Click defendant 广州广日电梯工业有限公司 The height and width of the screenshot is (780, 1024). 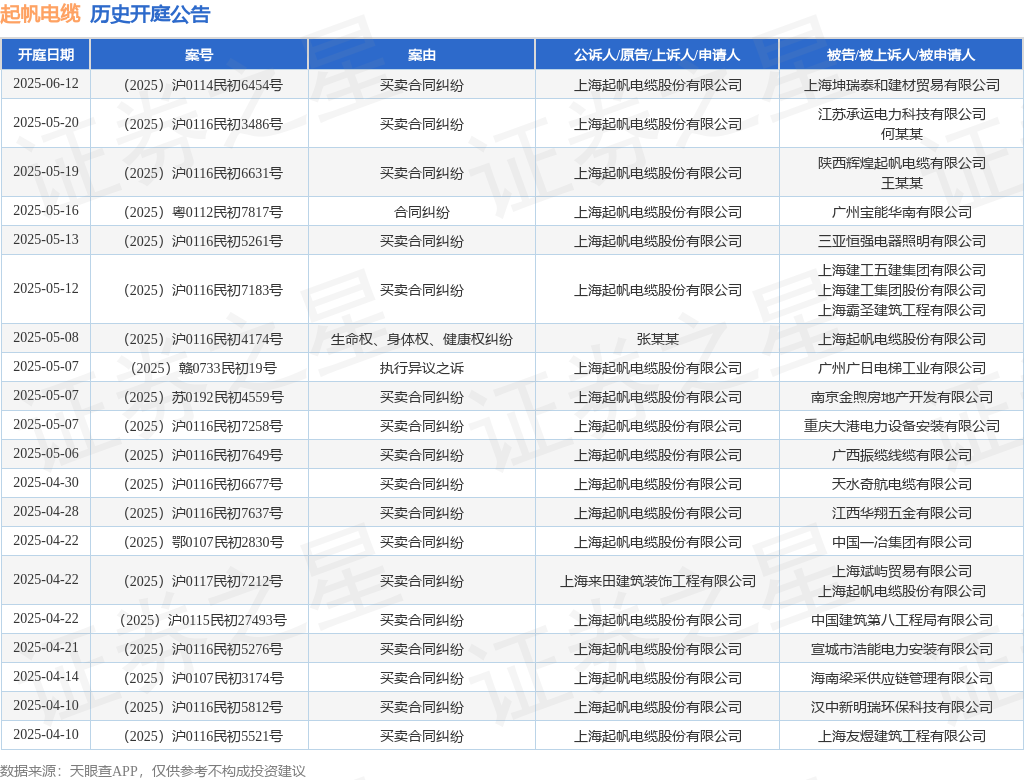[x=901, y=368]
